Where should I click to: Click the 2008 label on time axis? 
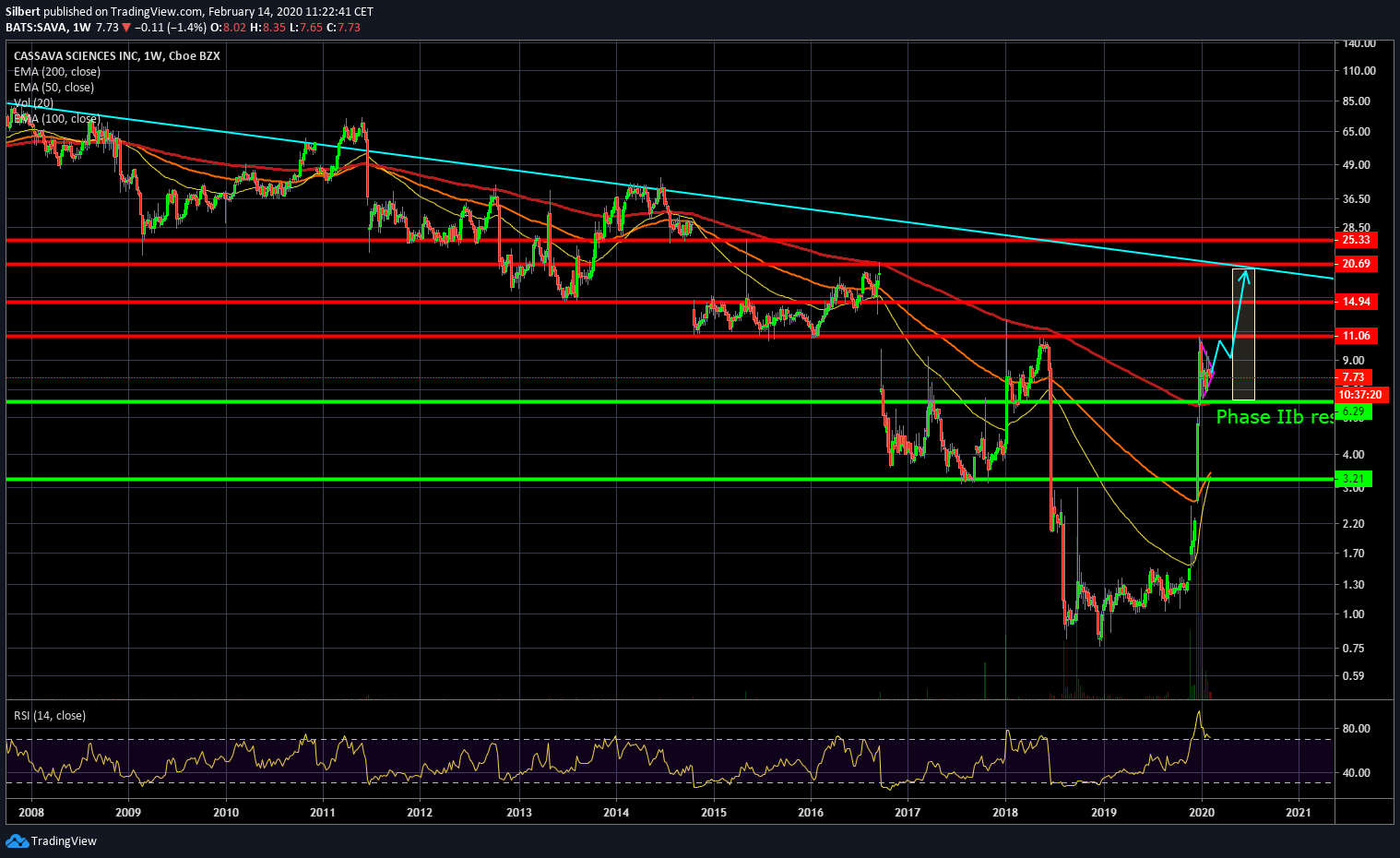point(31,813)
